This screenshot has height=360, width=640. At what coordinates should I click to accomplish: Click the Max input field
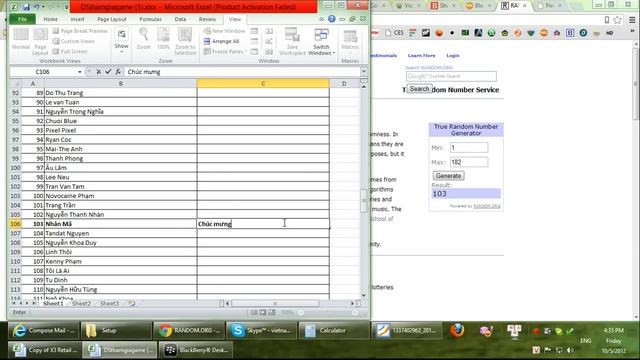pyautogui.click(x=469, y=162)
